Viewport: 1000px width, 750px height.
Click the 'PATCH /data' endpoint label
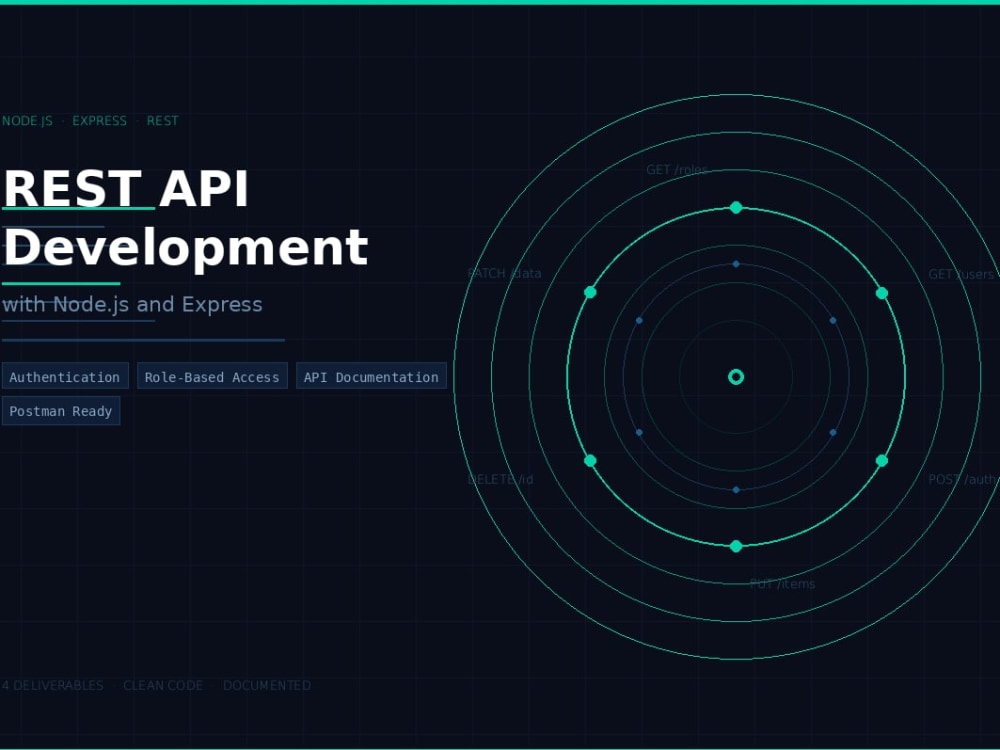pyautogui.click(x=504, y=274)
